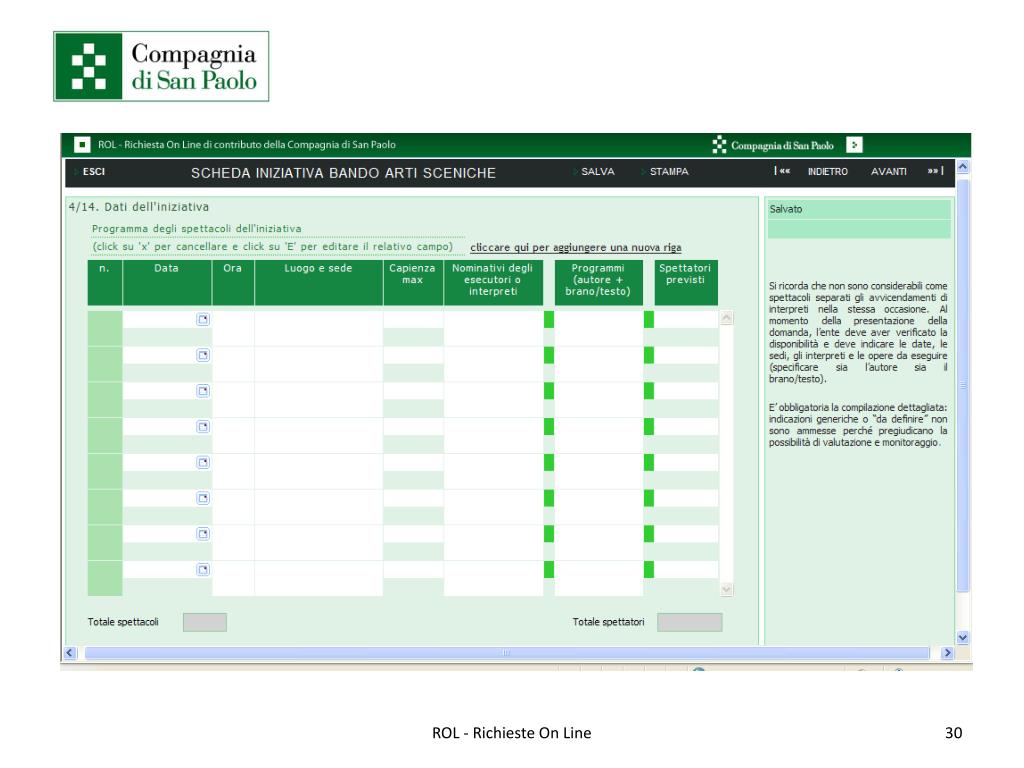This screenshot has width=1024, height=768.
Task: Click the page vertical scrollbar down arrow
Action: [963, 637]
